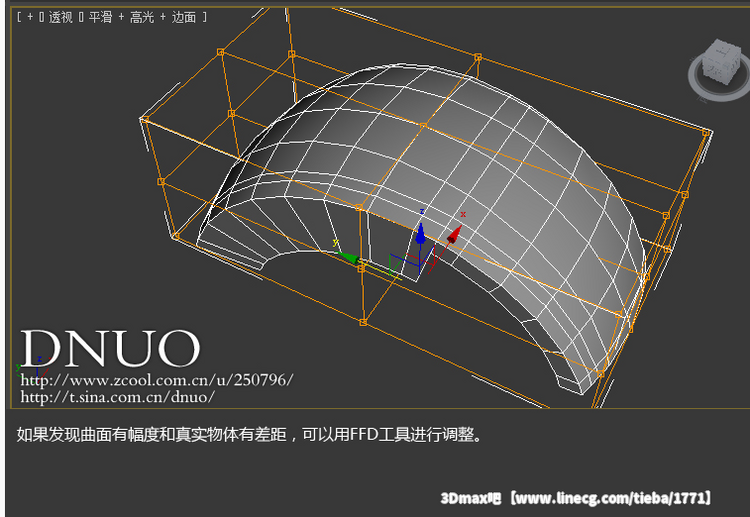Open the 透视 perspective view menu

pyautogui.click(x=60, y=17)
